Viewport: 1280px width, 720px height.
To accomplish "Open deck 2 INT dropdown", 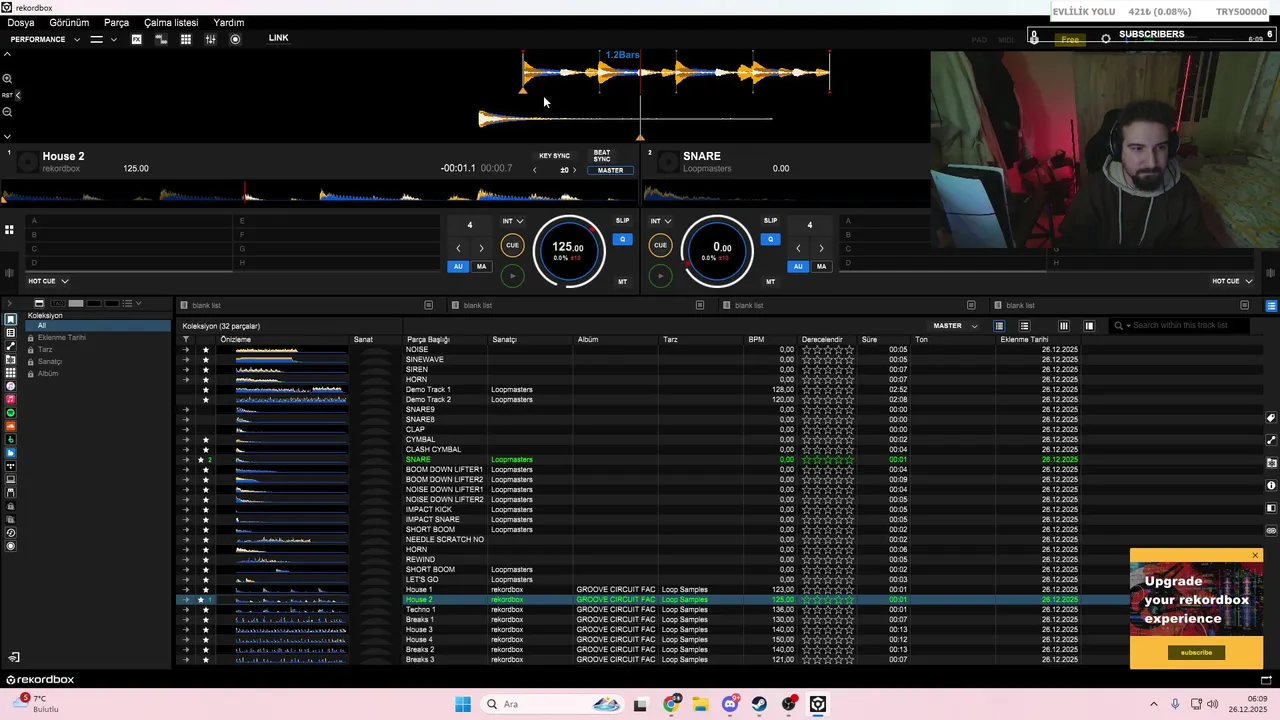I will point(661,221).
